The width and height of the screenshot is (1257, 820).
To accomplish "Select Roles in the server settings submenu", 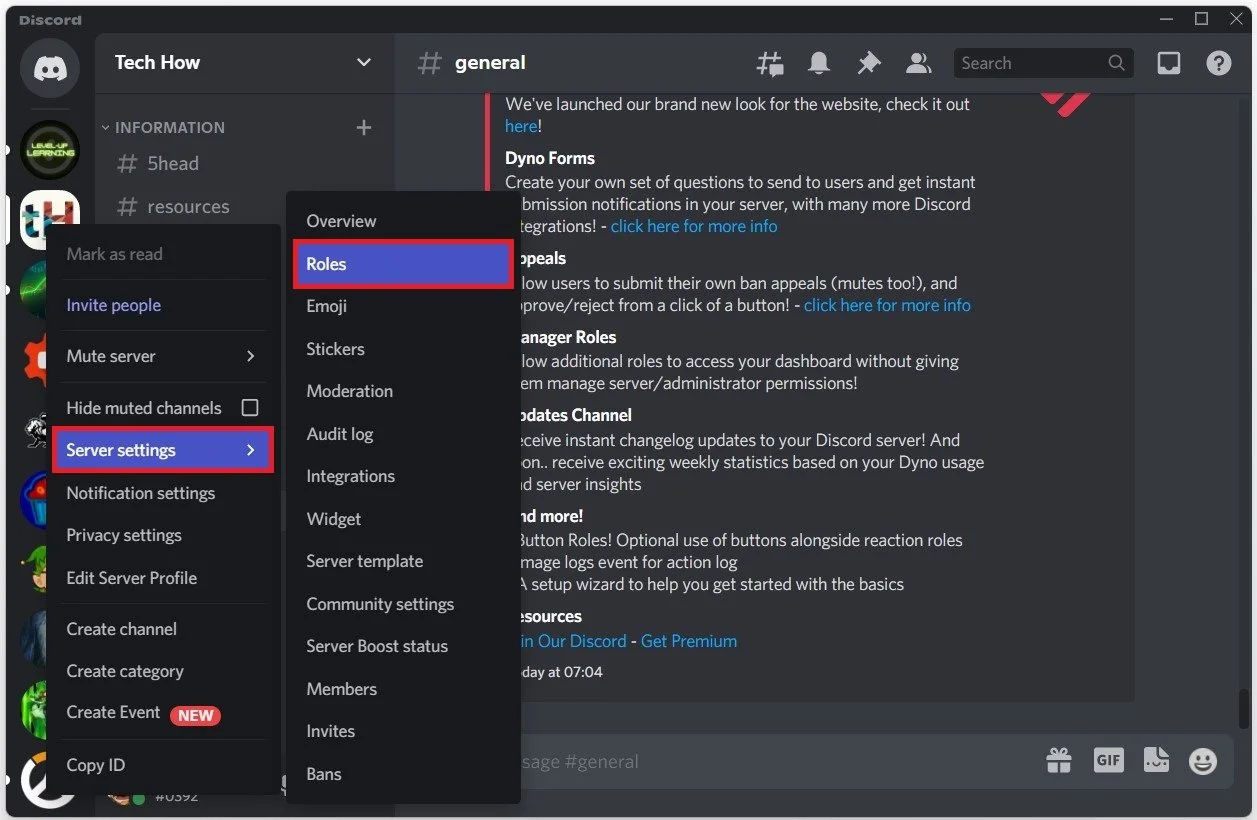I will (x=403, y=264).
